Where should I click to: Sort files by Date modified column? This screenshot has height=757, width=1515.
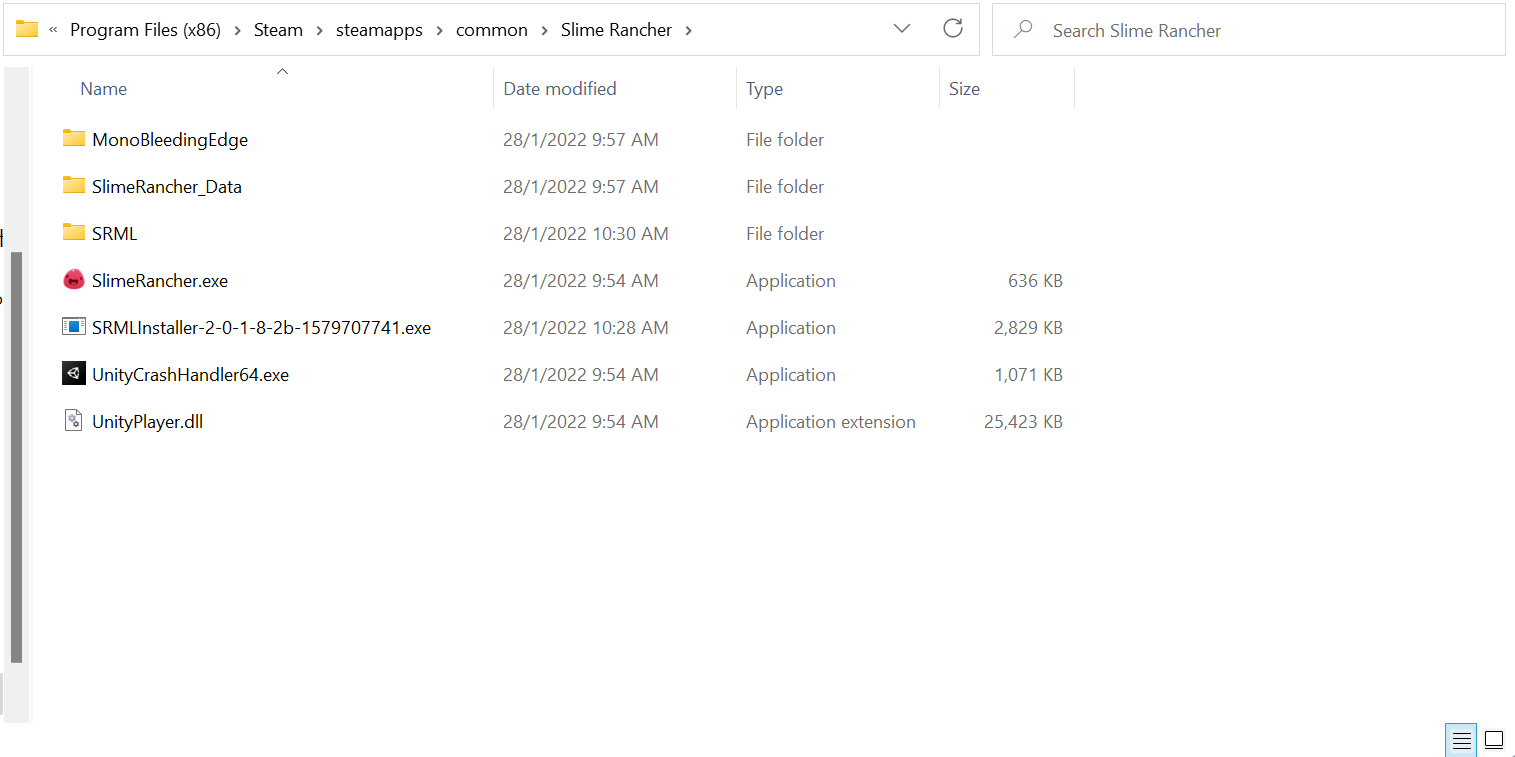(x=559, y=88)
